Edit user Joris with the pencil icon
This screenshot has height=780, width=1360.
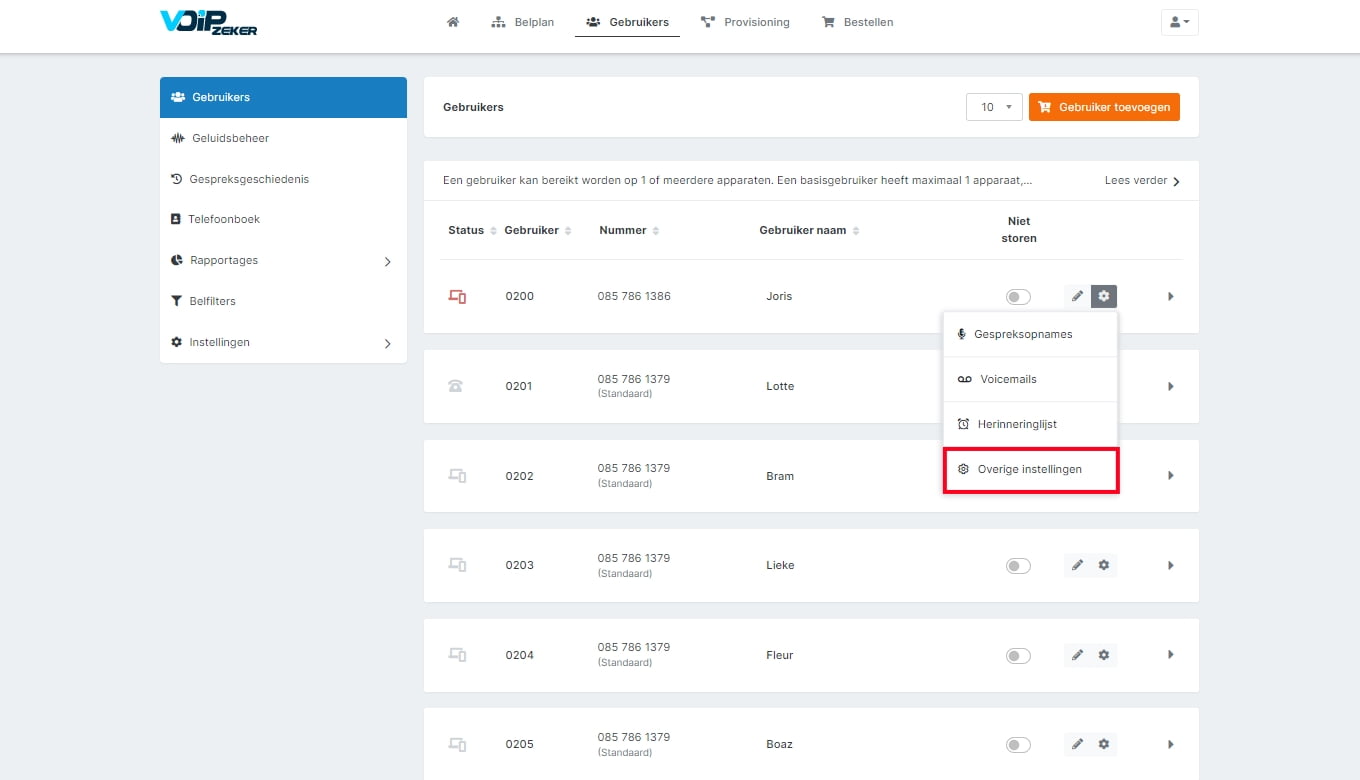1077,296
